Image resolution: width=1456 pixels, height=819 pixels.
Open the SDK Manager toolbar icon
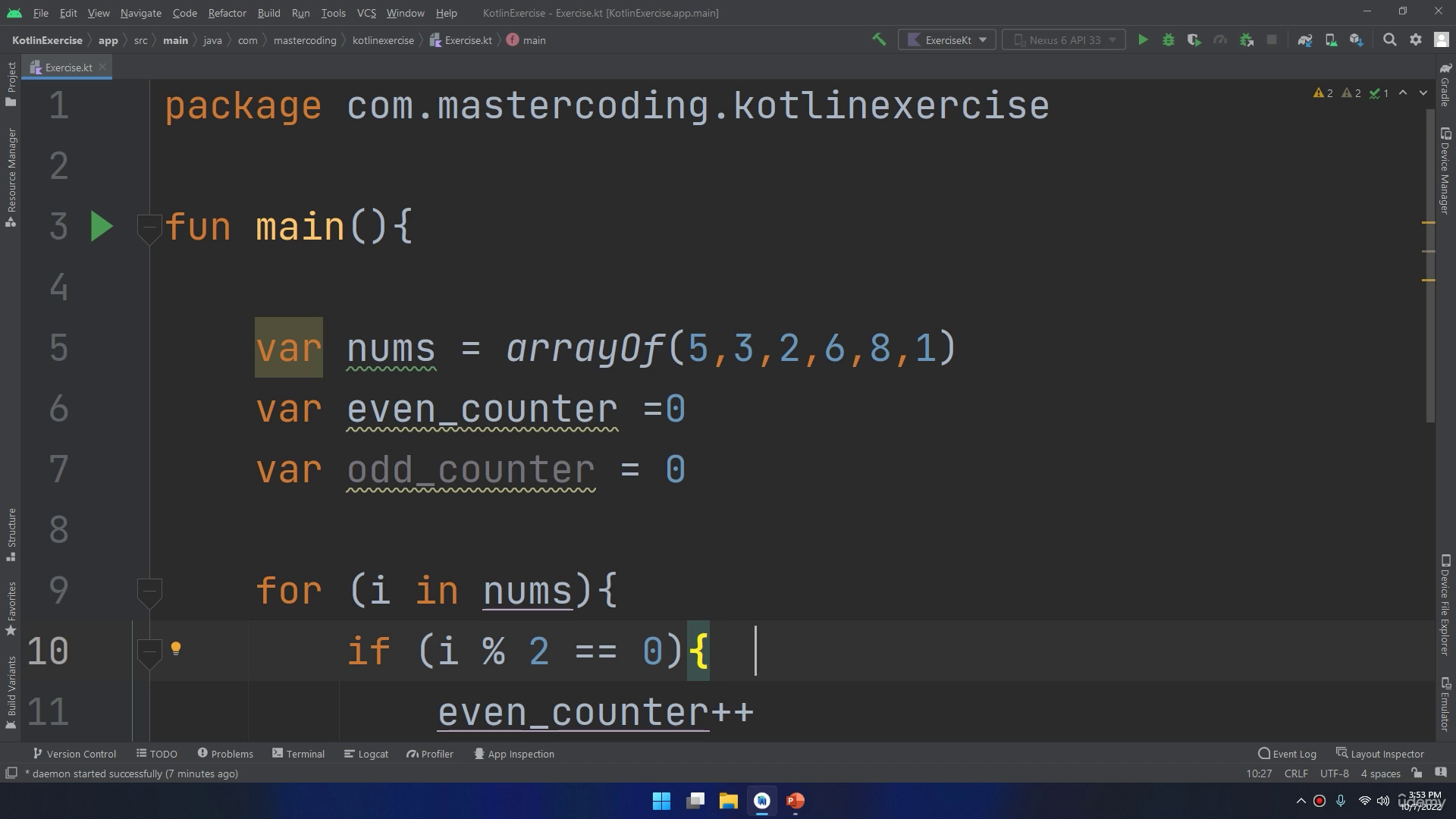pyautogui.click(x=1357, y=40)
